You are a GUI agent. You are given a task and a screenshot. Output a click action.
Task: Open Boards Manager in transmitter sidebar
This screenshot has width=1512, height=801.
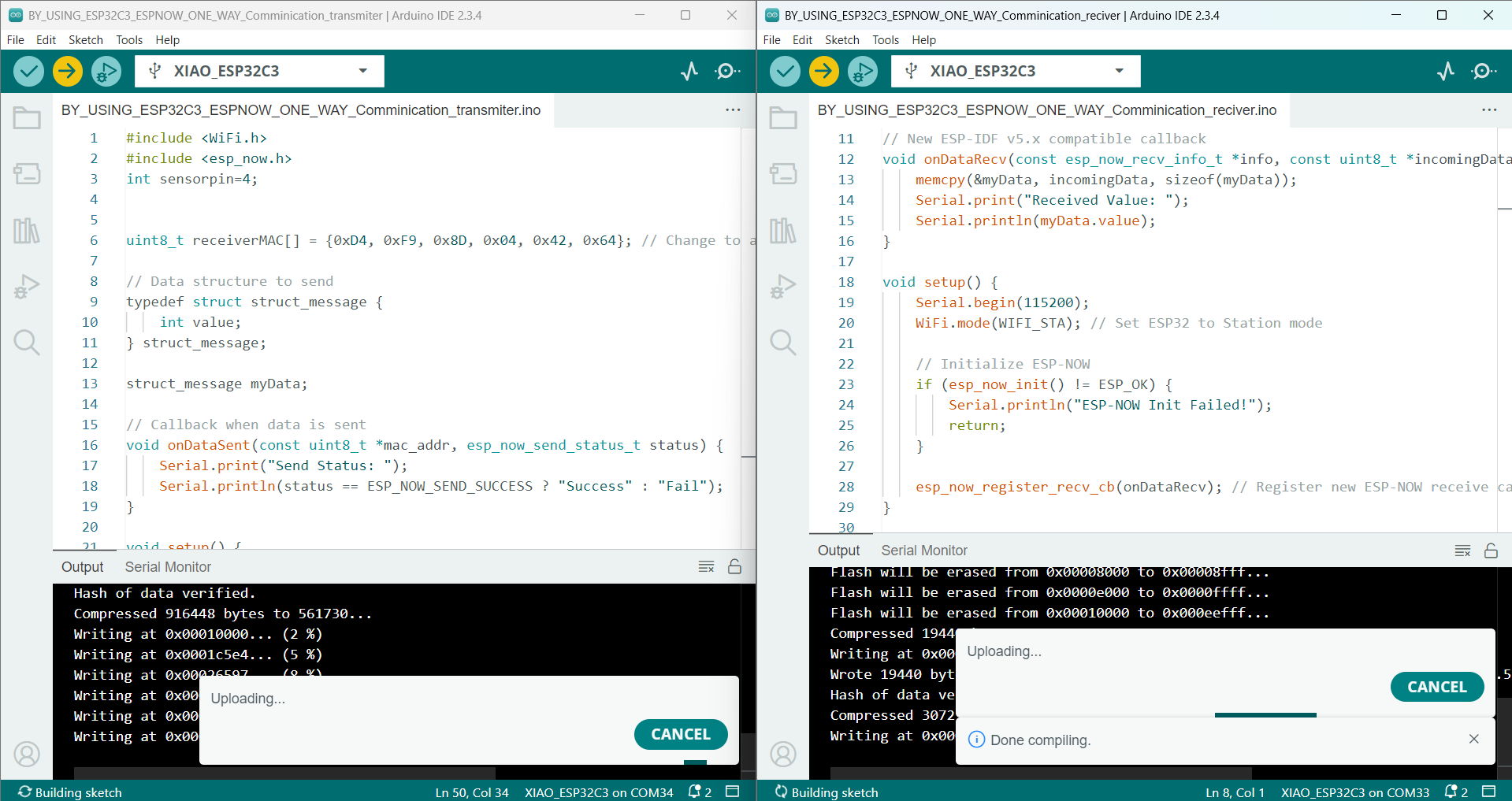pyautogui.click(x=27, y=173)
